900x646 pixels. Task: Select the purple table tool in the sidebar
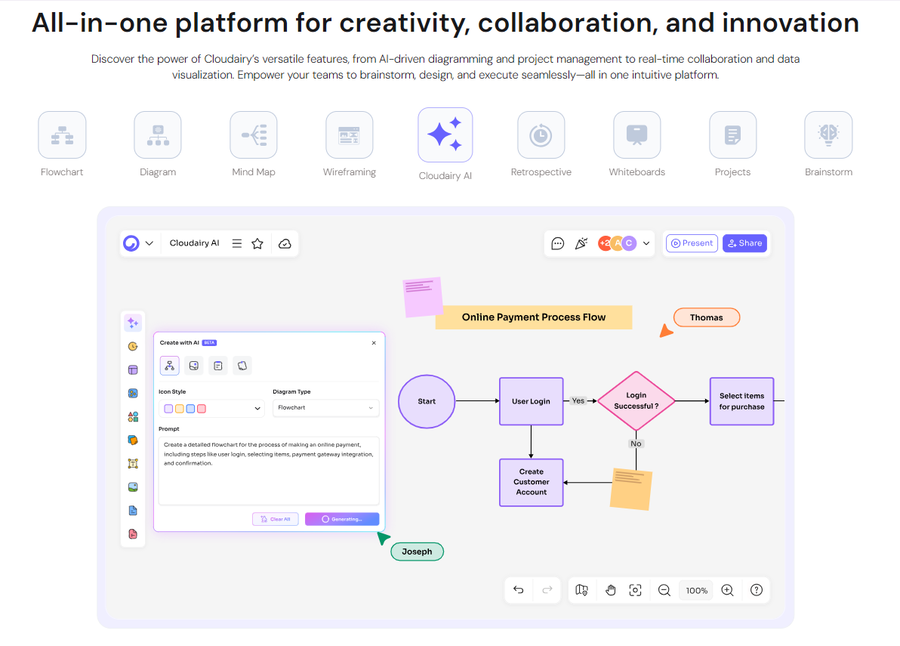tap(133, 370)
